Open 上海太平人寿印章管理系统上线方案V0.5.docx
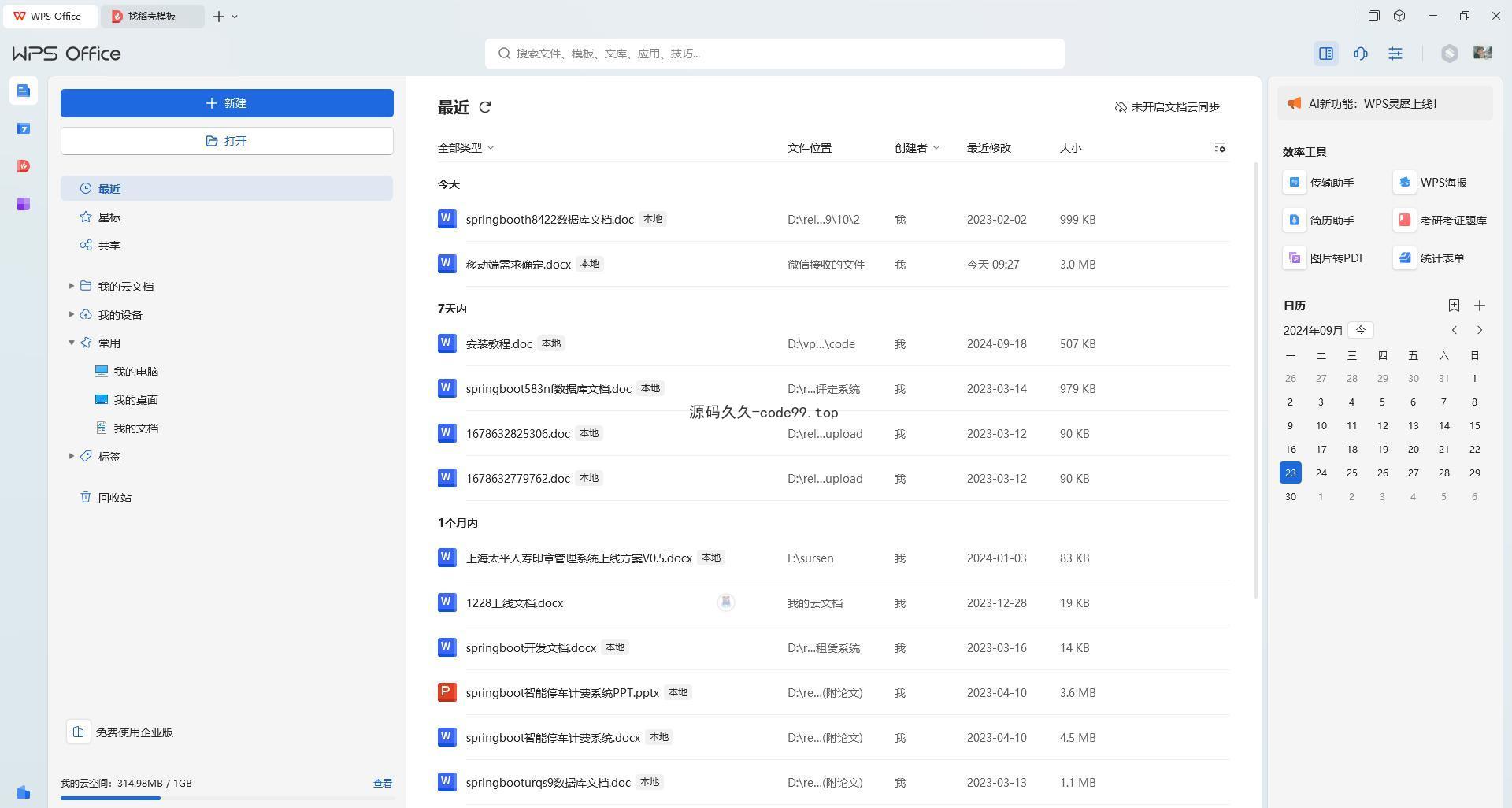Viewport: 1512px width, 808px height. pyautogui.click(x=579, y=558)
